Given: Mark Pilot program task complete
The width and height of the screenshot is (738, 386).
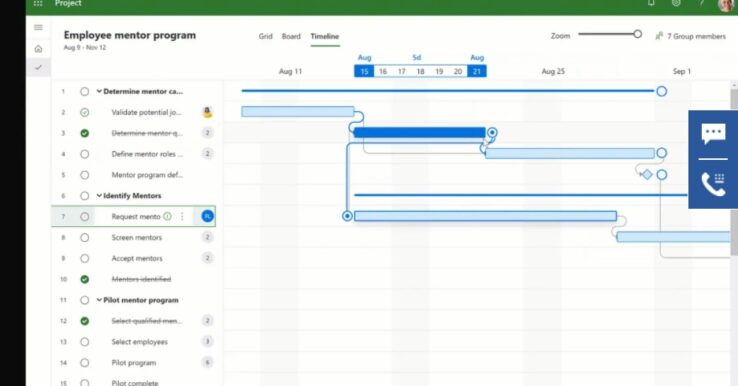Looking at the screenshot, I should pos(84,362).
